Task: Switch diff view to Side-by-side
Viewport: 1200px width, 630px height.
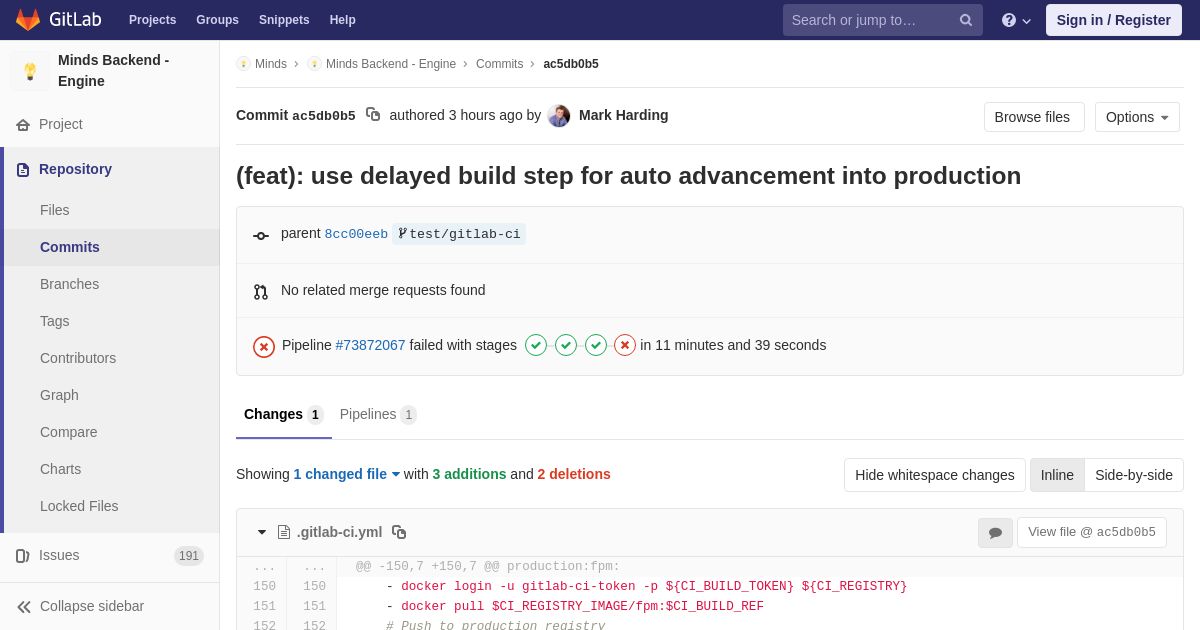Action: pyautogui.click(x=1133, y=475)
